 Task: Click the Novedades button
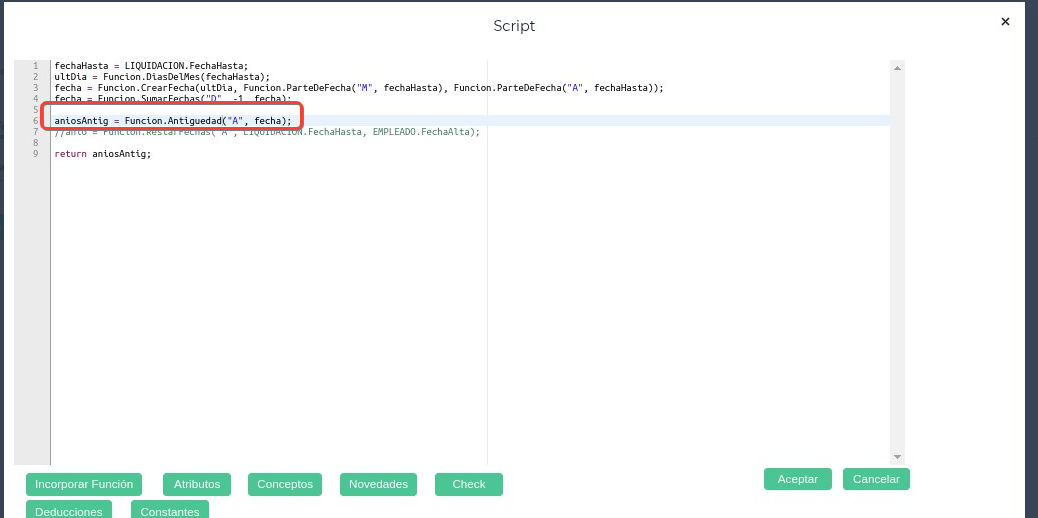pyautogui.click(x=378, y=484)
